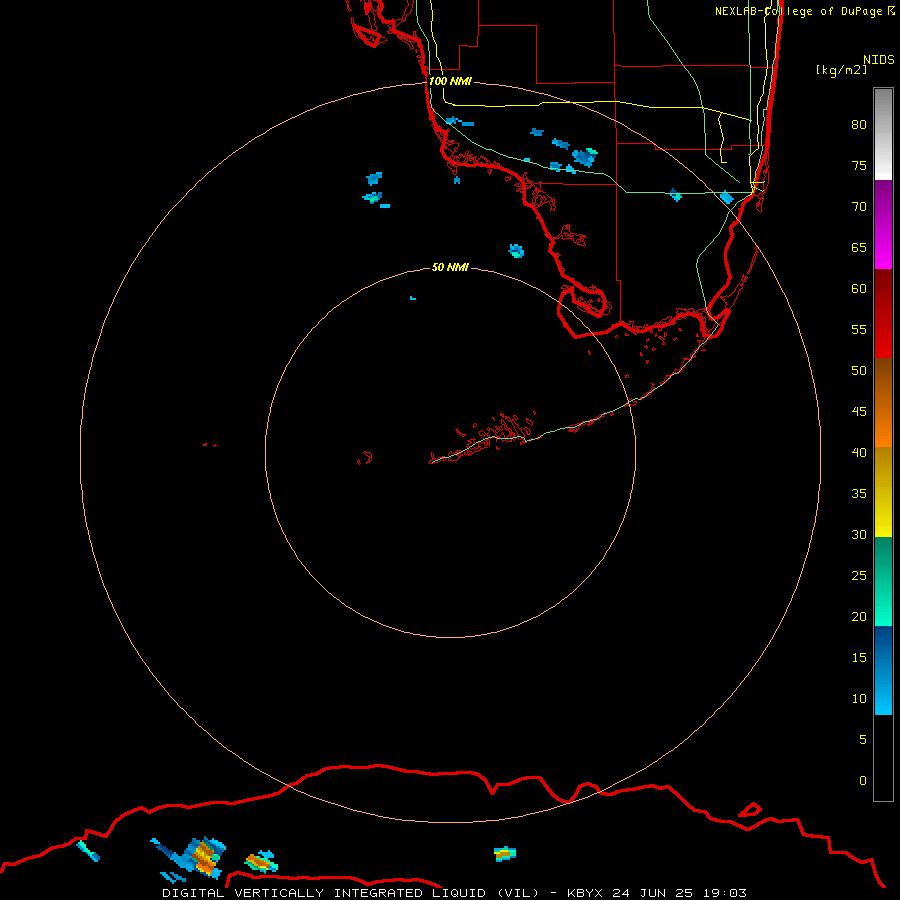Viewport: 900px width, 900px height.
Task: Pick the black bottom band of the color bar
Action: pos(883,758)
